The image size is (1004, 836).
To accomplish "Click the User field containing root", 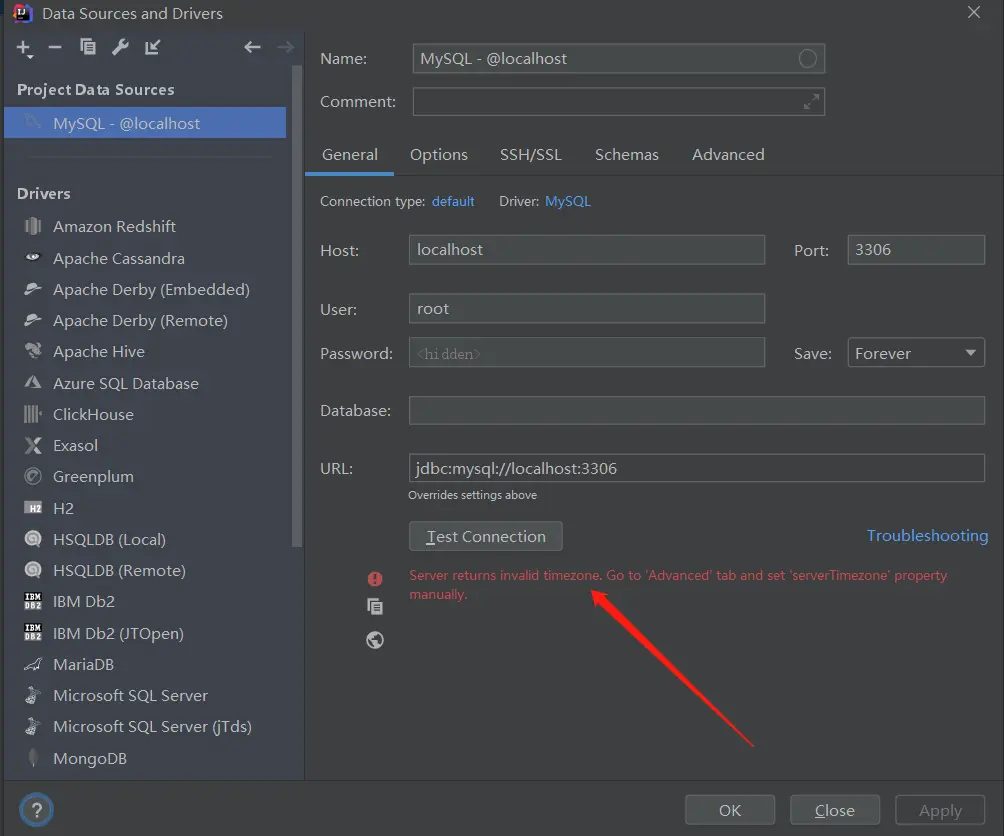I will 587,309.
